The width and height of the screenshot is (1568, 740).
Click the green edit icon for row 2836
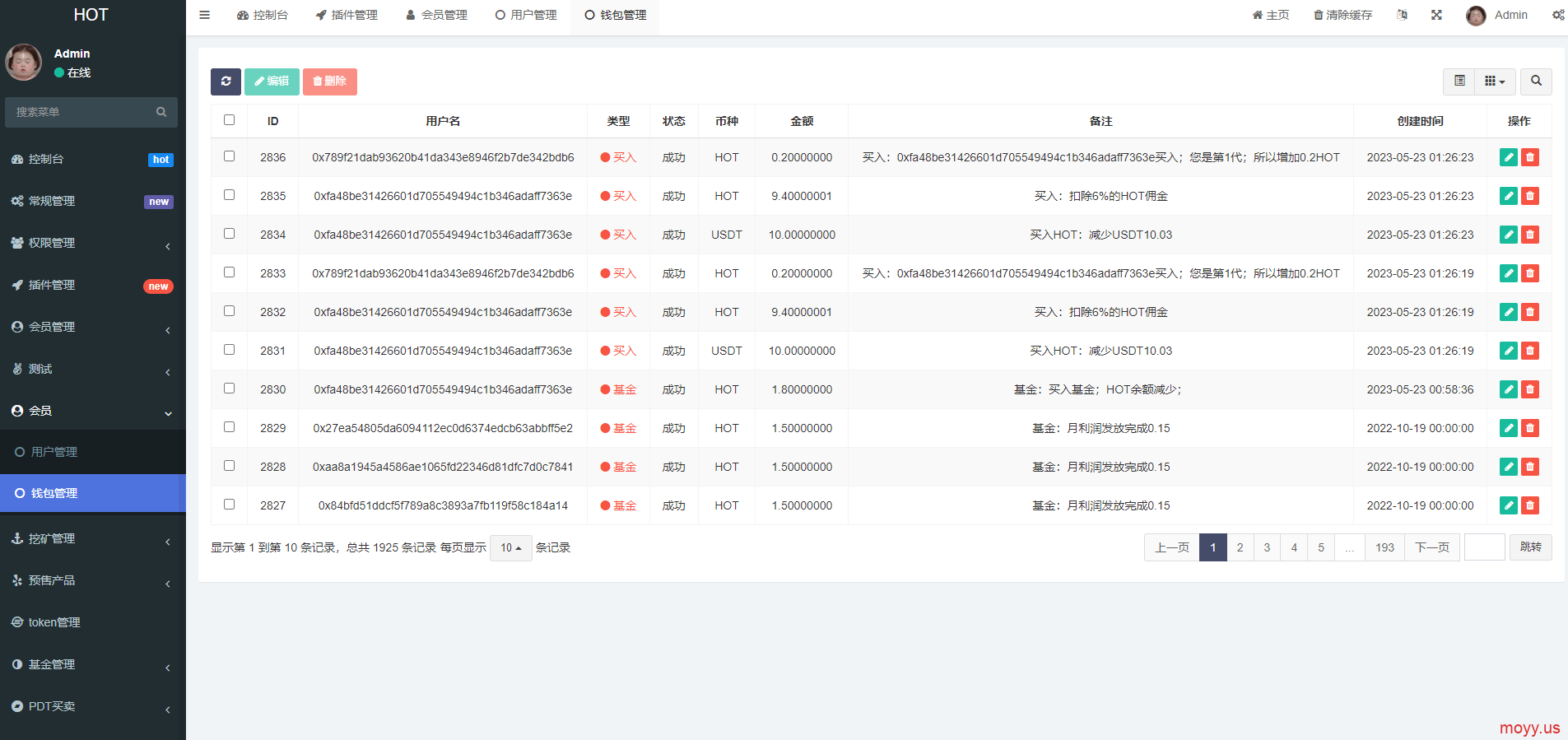click(x=1508, y=157)
